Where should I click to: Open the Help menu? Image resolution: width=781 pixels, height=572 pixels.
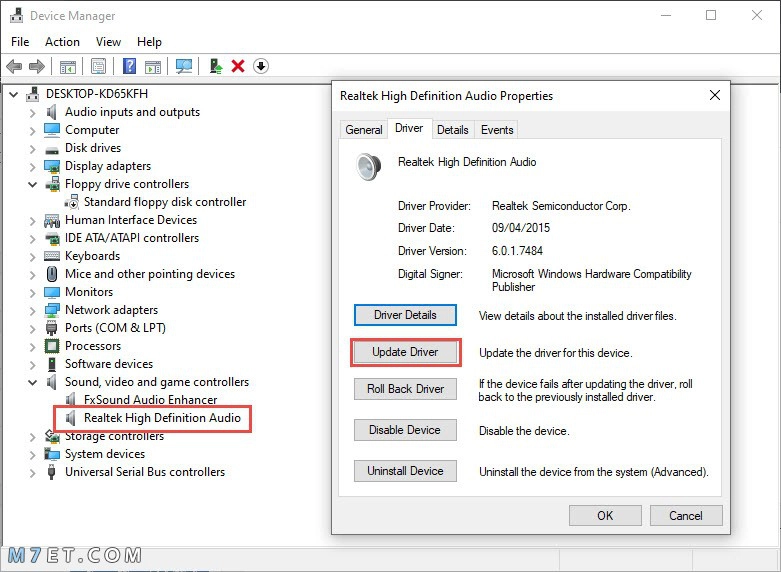[x=149, y=42]
